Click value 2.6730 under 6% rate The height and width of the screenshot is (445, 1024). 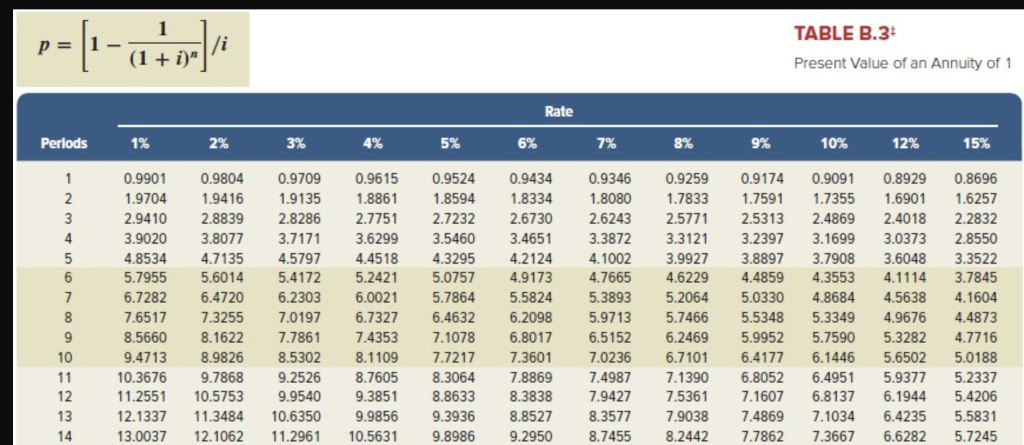click(530, 217)
